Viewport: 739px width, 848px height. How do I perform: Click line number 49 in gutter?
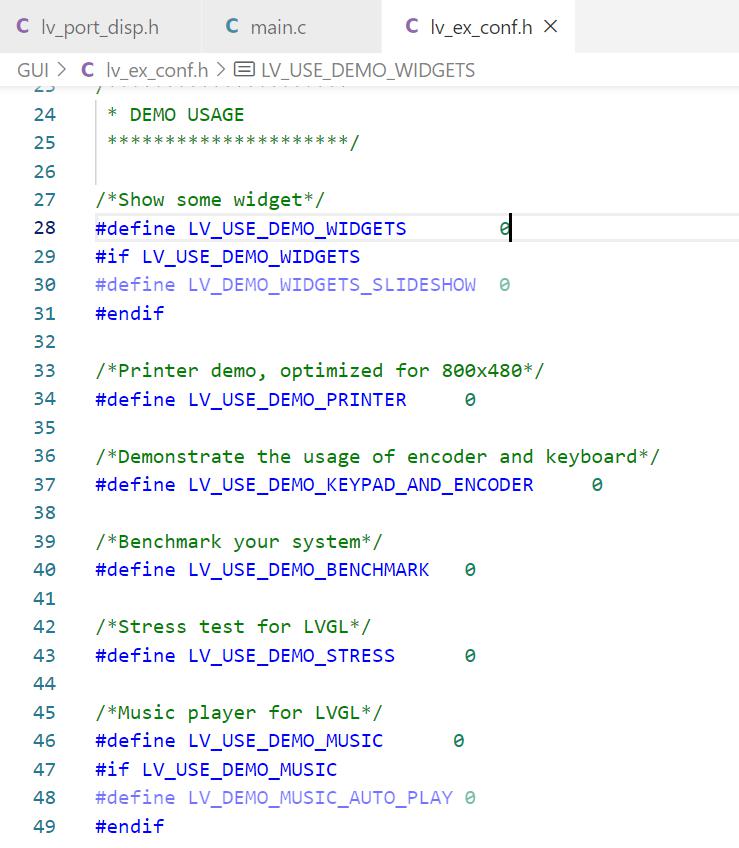(44, 826)
